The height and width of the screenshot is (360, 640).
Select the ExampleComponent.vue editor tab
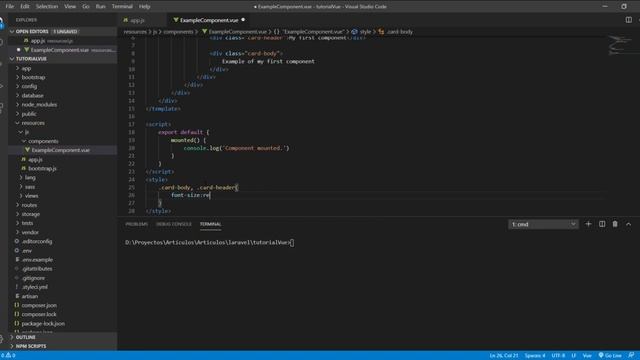209,20
